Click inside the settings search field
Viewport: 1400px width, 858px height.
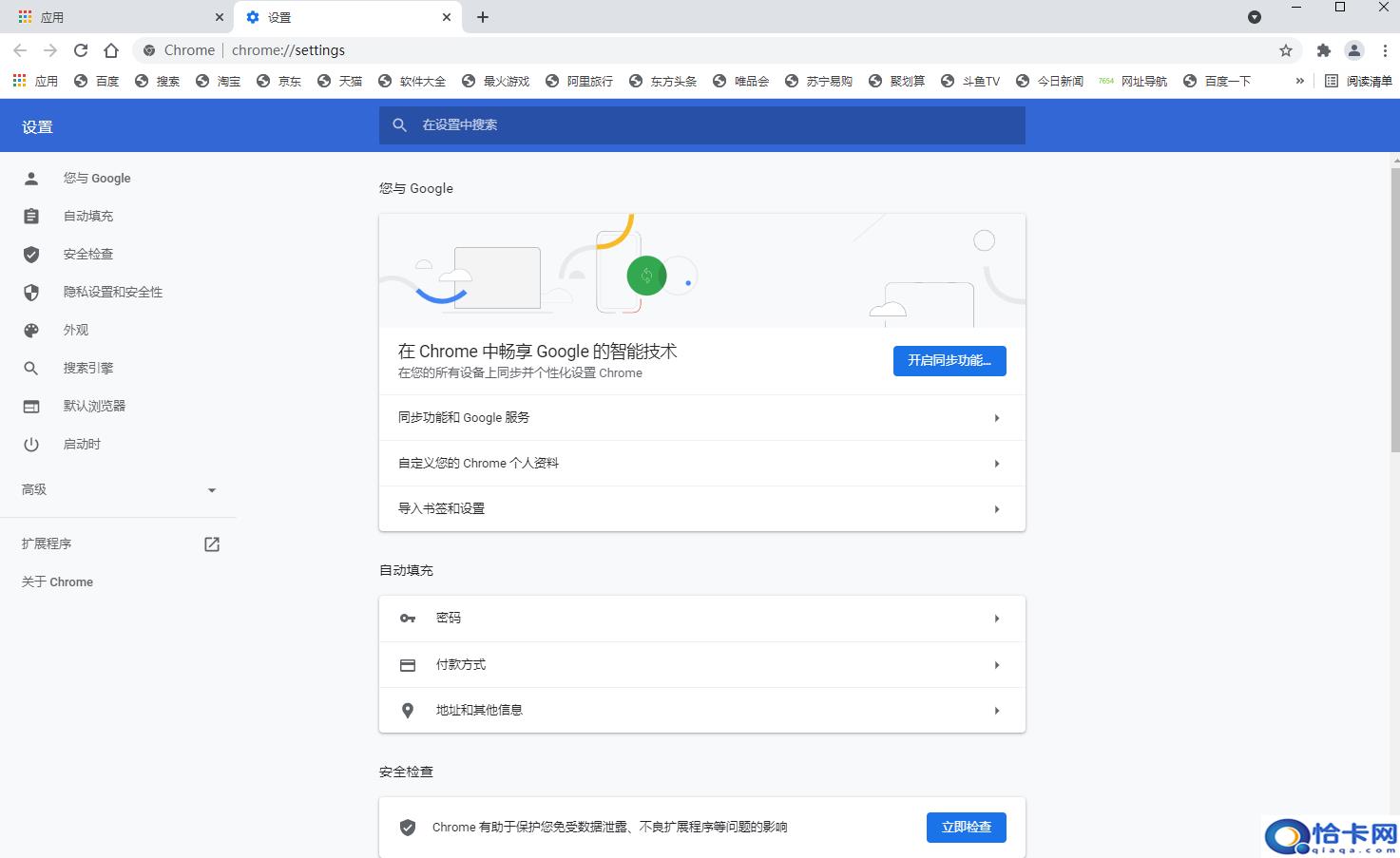[701, 124]
